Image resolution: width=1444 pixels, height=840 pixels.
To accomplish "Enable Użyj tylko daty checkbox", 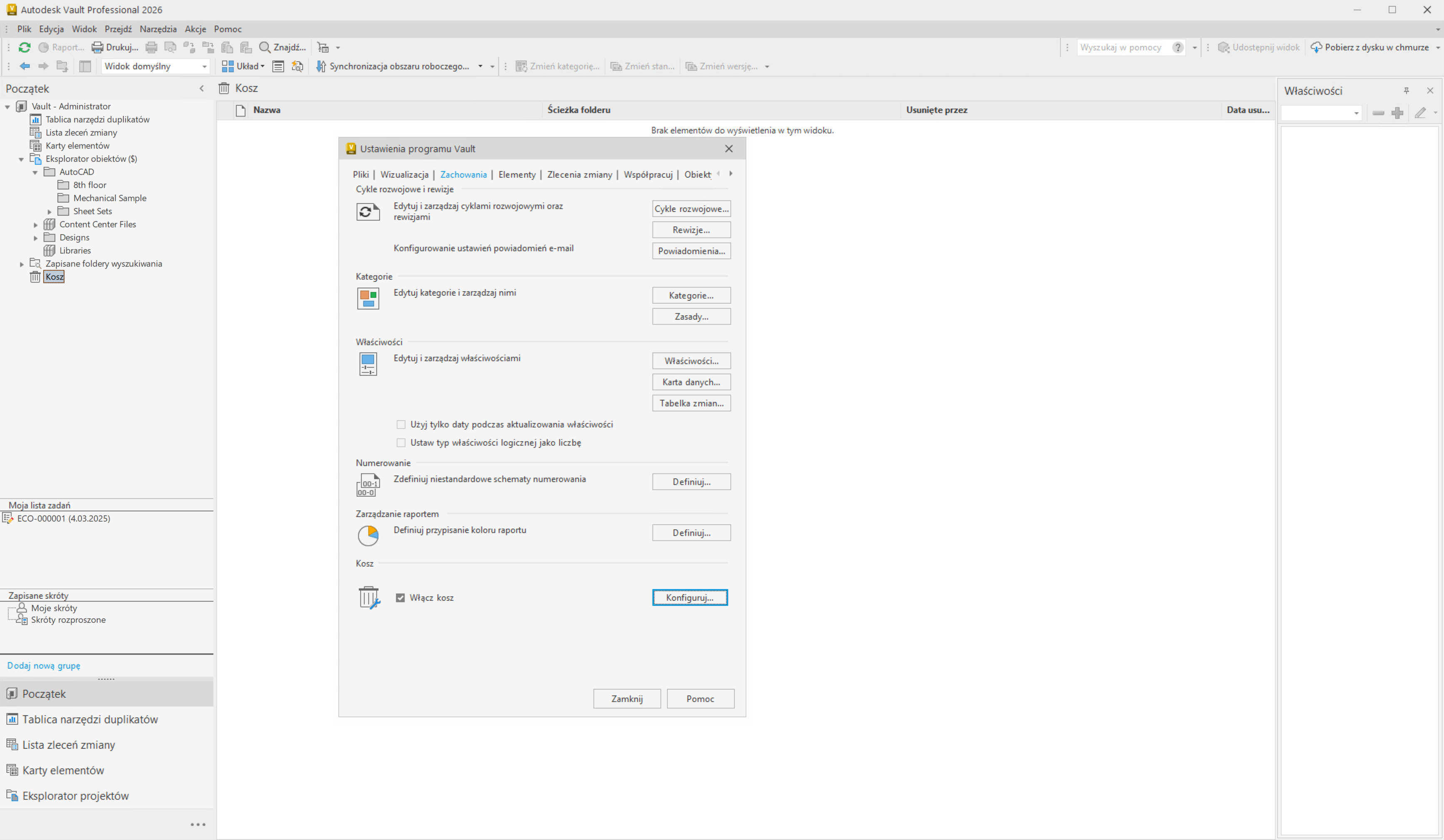I will (x=401, y=425).
